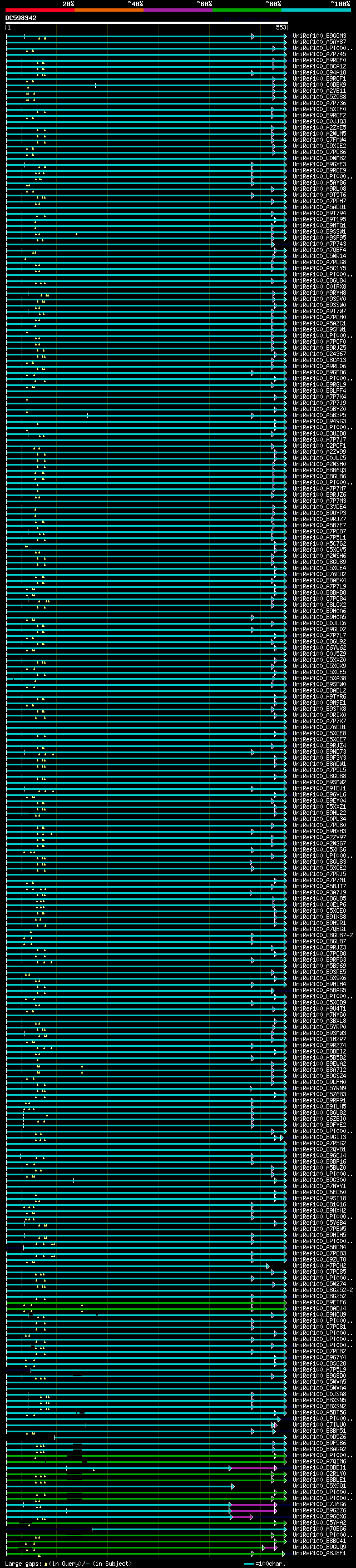Click the purple alignment bar for UniRef100_B9G2Z6
The image size is (356, 1568).
253,1510
